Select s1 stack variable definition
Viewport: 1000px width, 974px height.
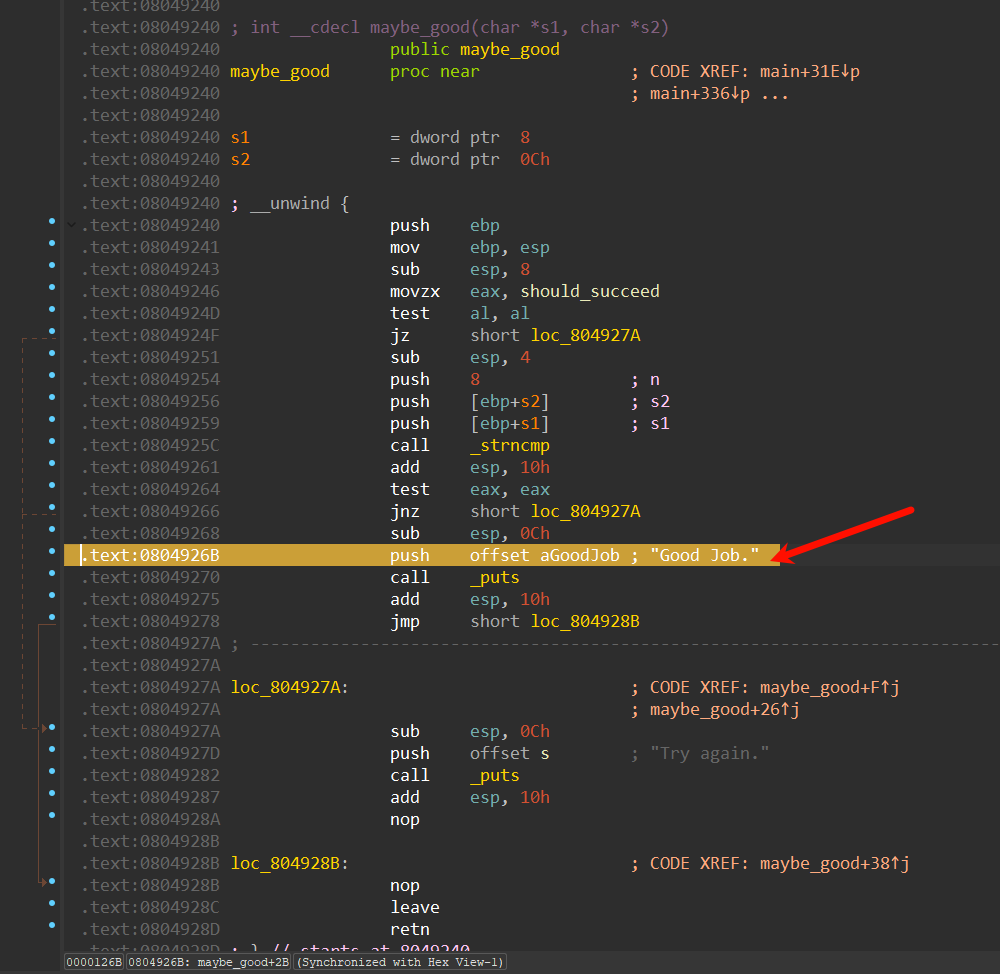coord(240,138)
